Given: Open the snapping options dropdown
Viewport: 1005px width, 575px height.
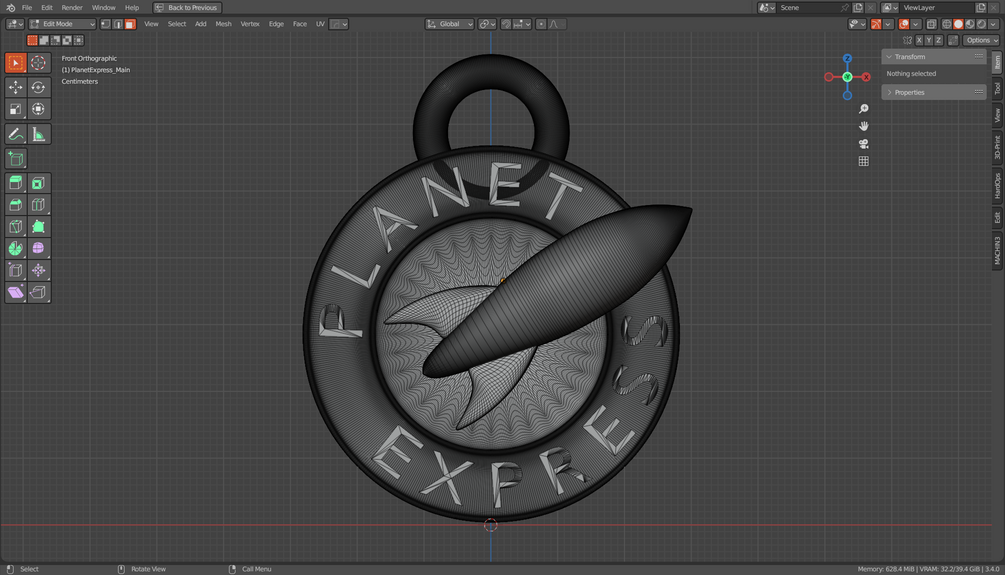Looking at the screenshot, I should click(522, 24).
